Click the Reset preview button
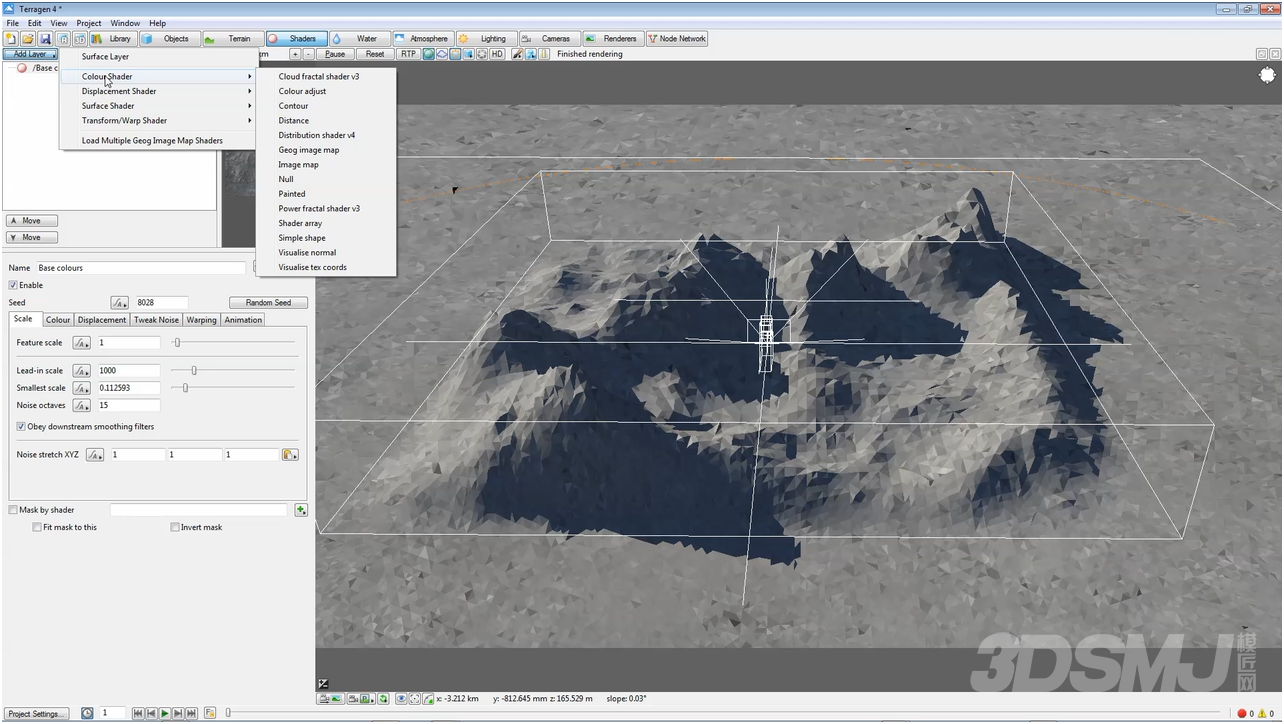This screenshot has height=724, width=1284. [374, 54]
